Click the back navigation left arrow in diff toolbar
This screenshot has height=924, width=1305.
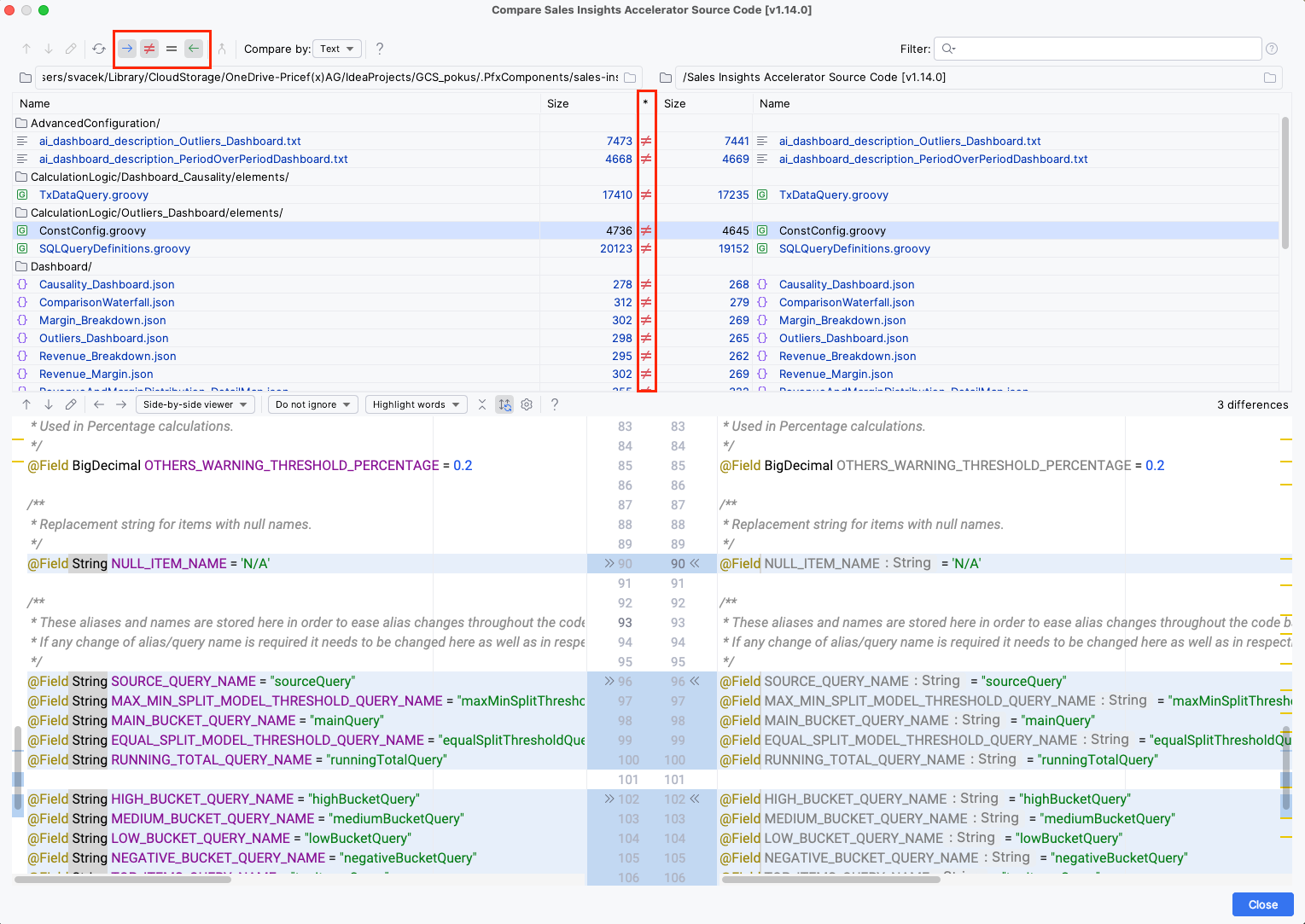coord(99,404)
